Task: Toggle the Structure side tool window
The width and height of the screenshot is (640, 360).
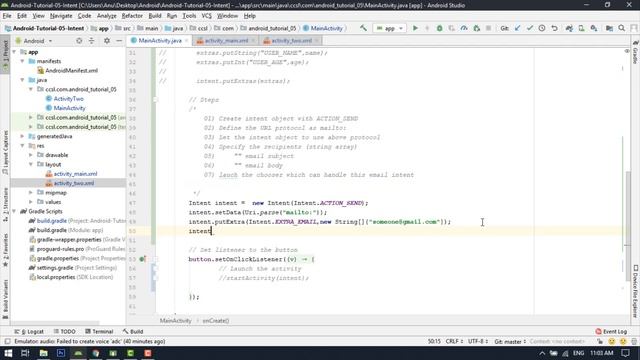Action: pos(5,205)
